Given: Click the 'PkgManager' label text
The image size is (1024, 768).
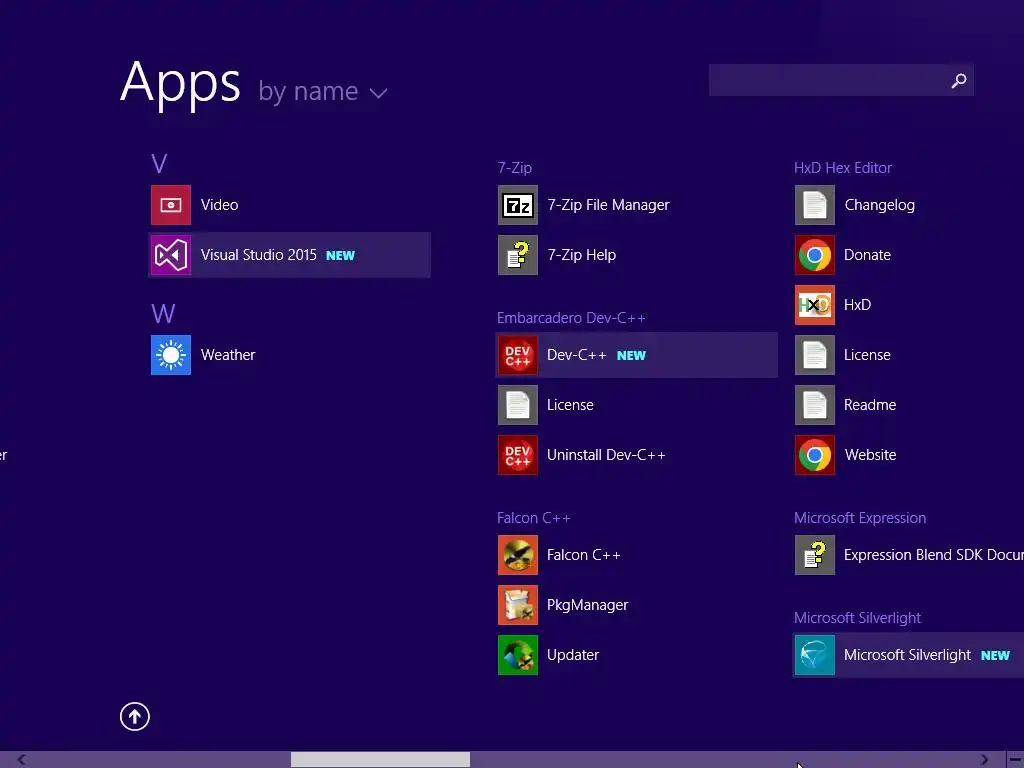Looking at the screenshot, I should 587,605.
